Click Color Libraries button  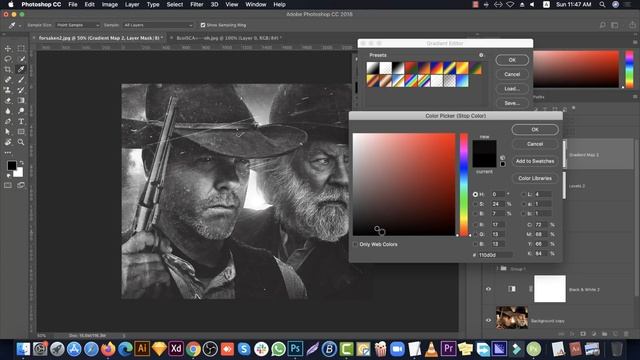point(535,178)
